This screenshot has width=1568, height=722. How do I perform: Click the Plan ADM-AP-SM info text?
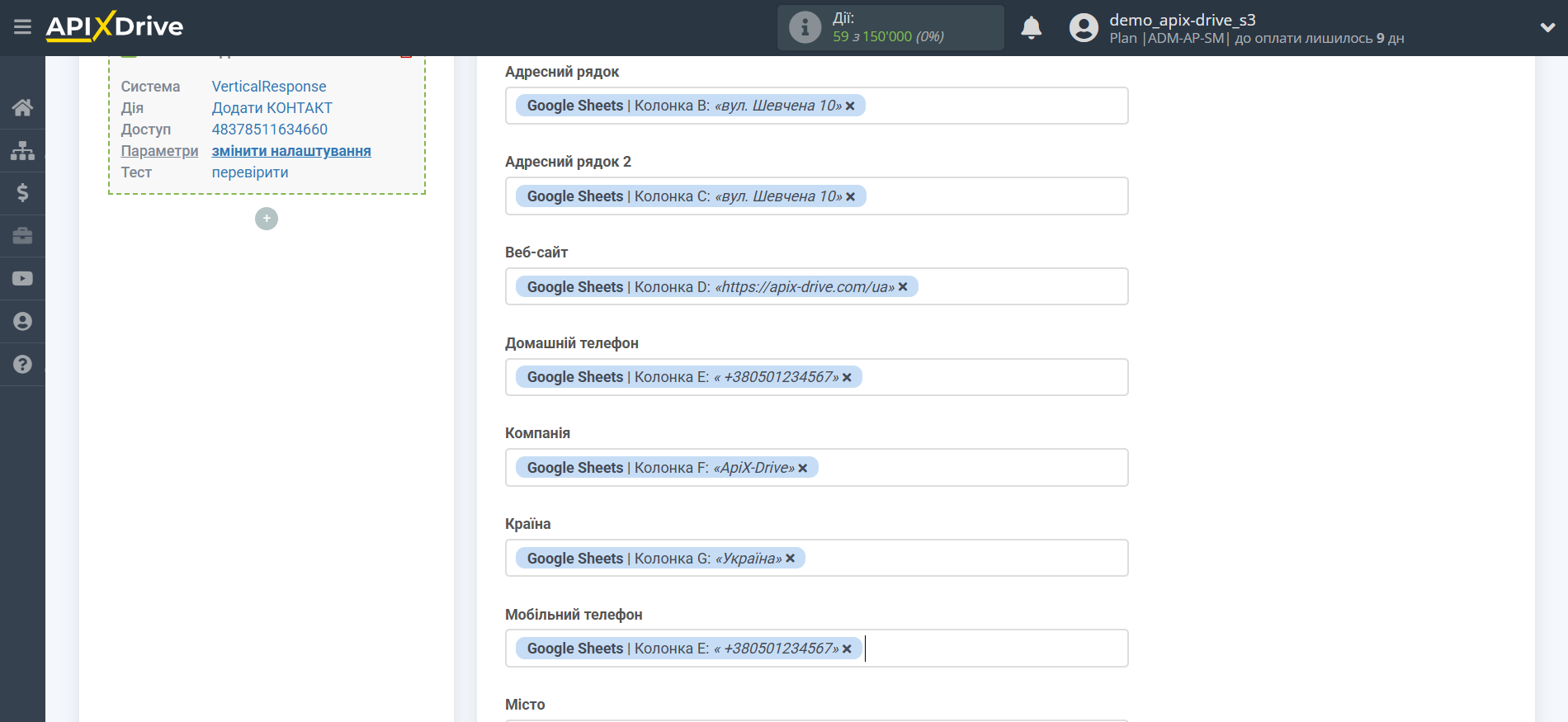pos(1256,39)
